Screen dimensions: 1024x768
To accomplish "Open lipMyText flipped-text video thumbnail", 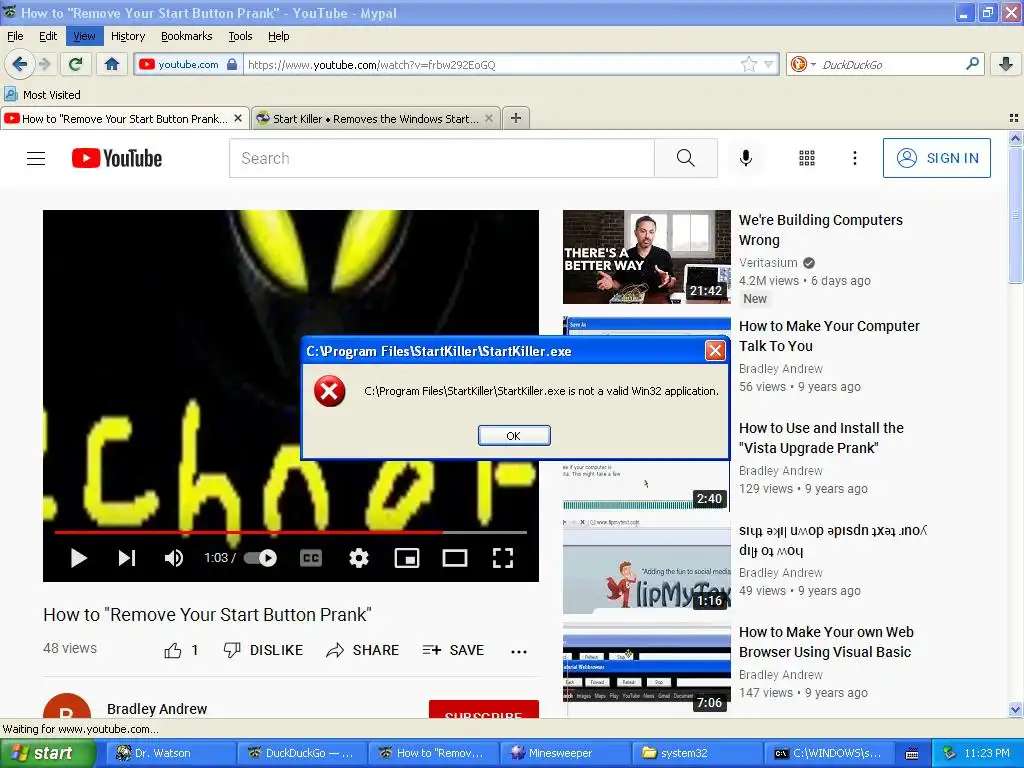I will 647,567.
